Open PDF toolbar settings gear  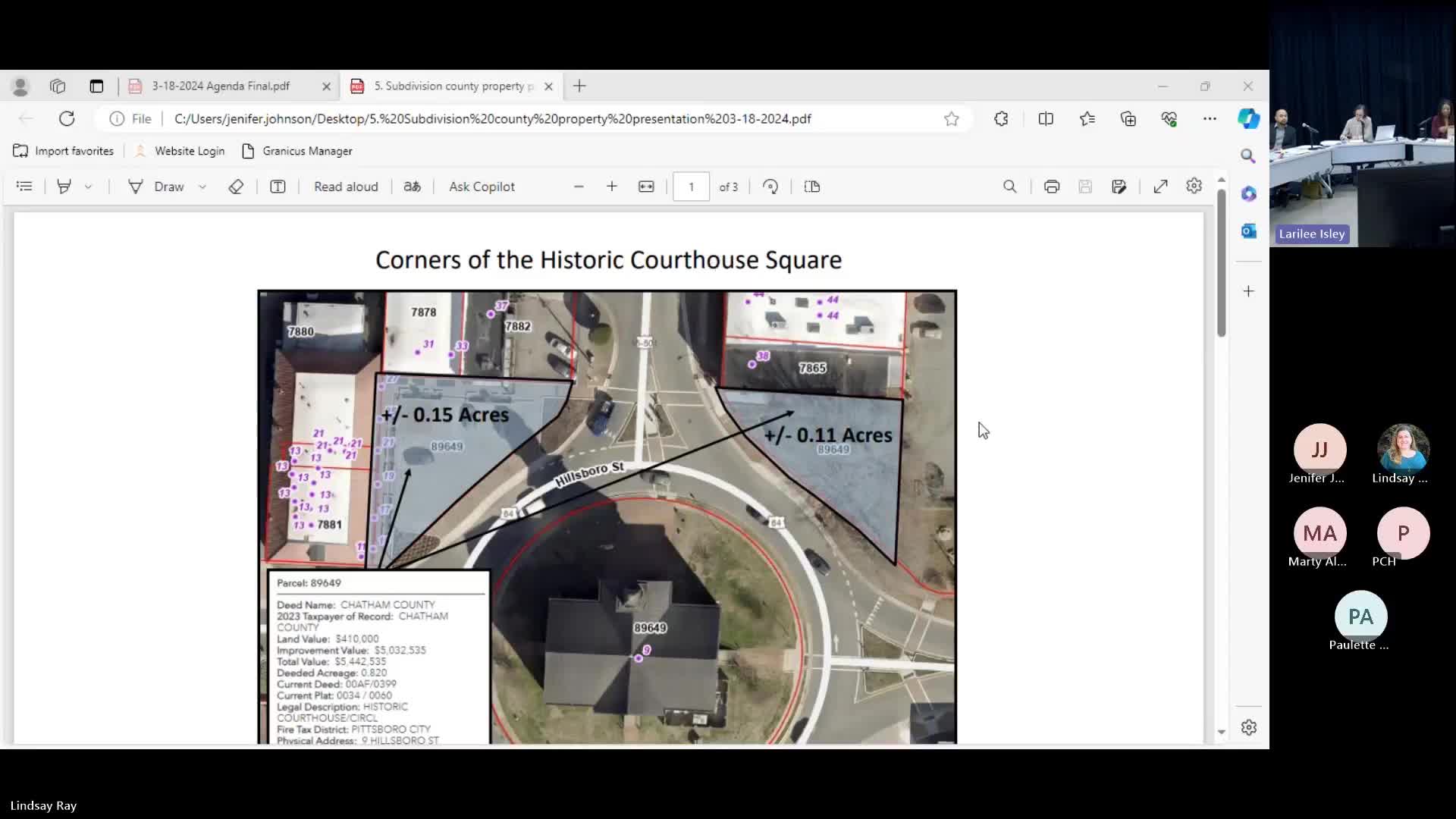click(1194, 187)
